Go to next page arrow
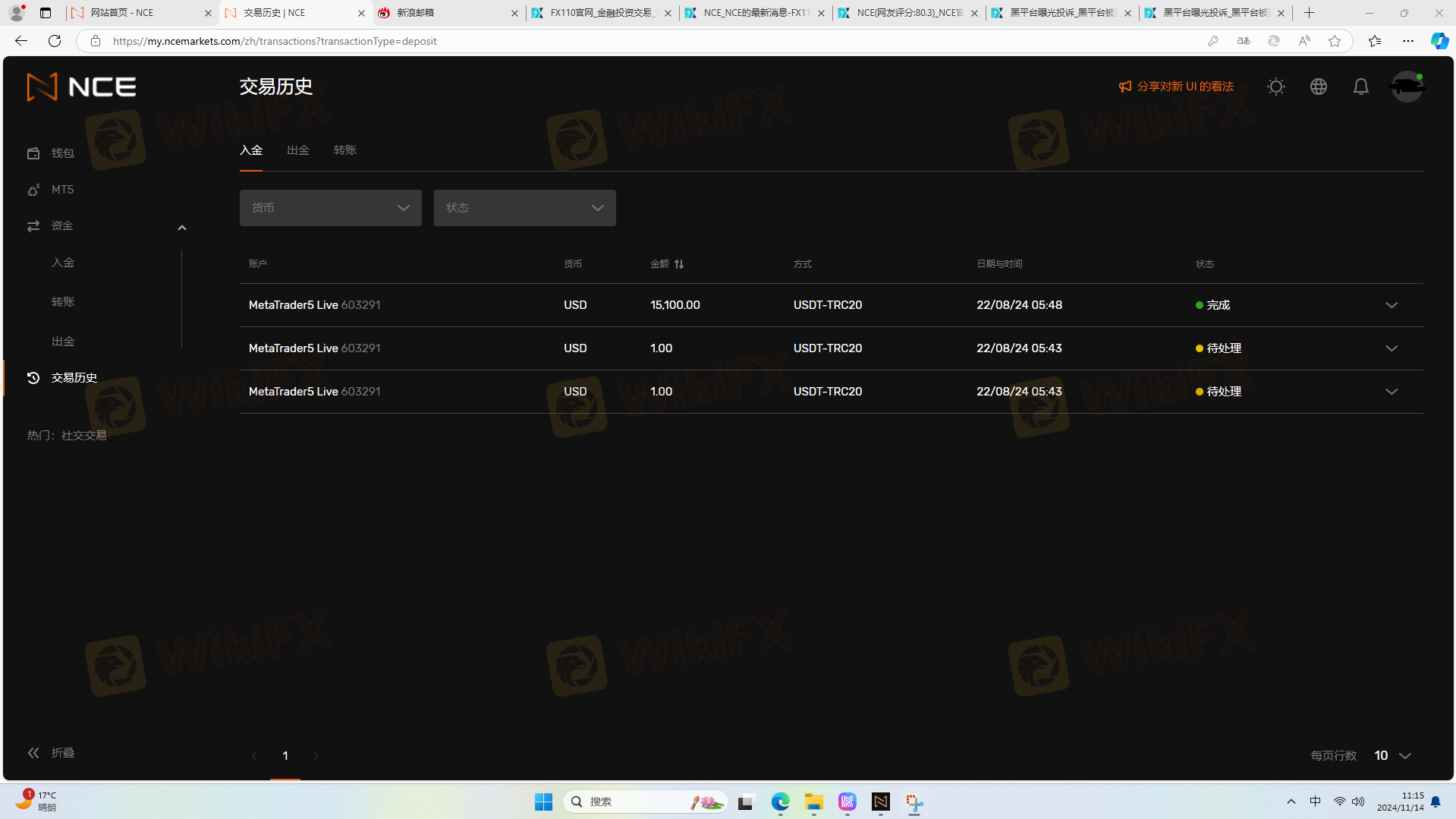 point(316,756)
